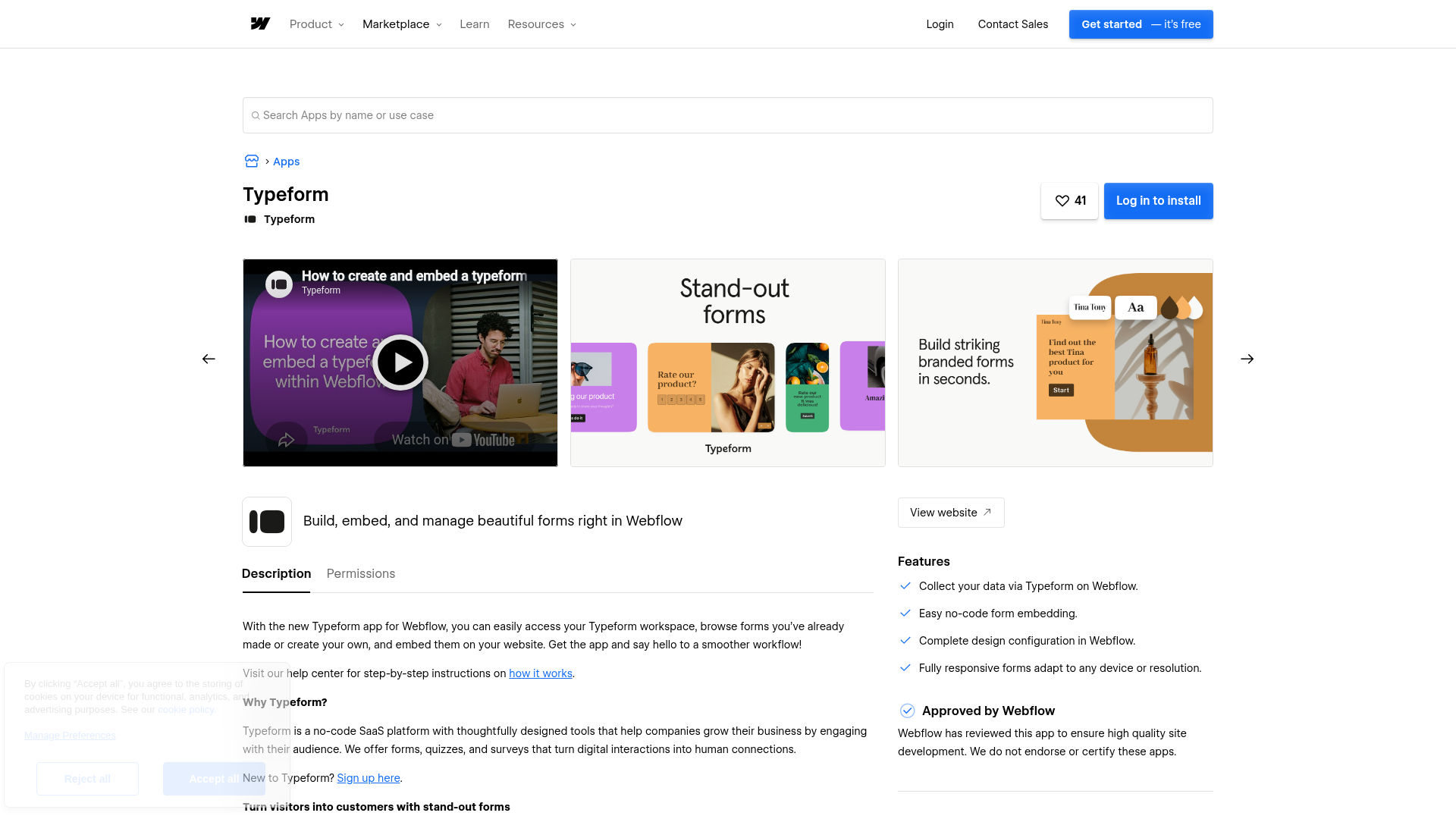Open the Apps breadcrumb link

click(x=287, y=162)
